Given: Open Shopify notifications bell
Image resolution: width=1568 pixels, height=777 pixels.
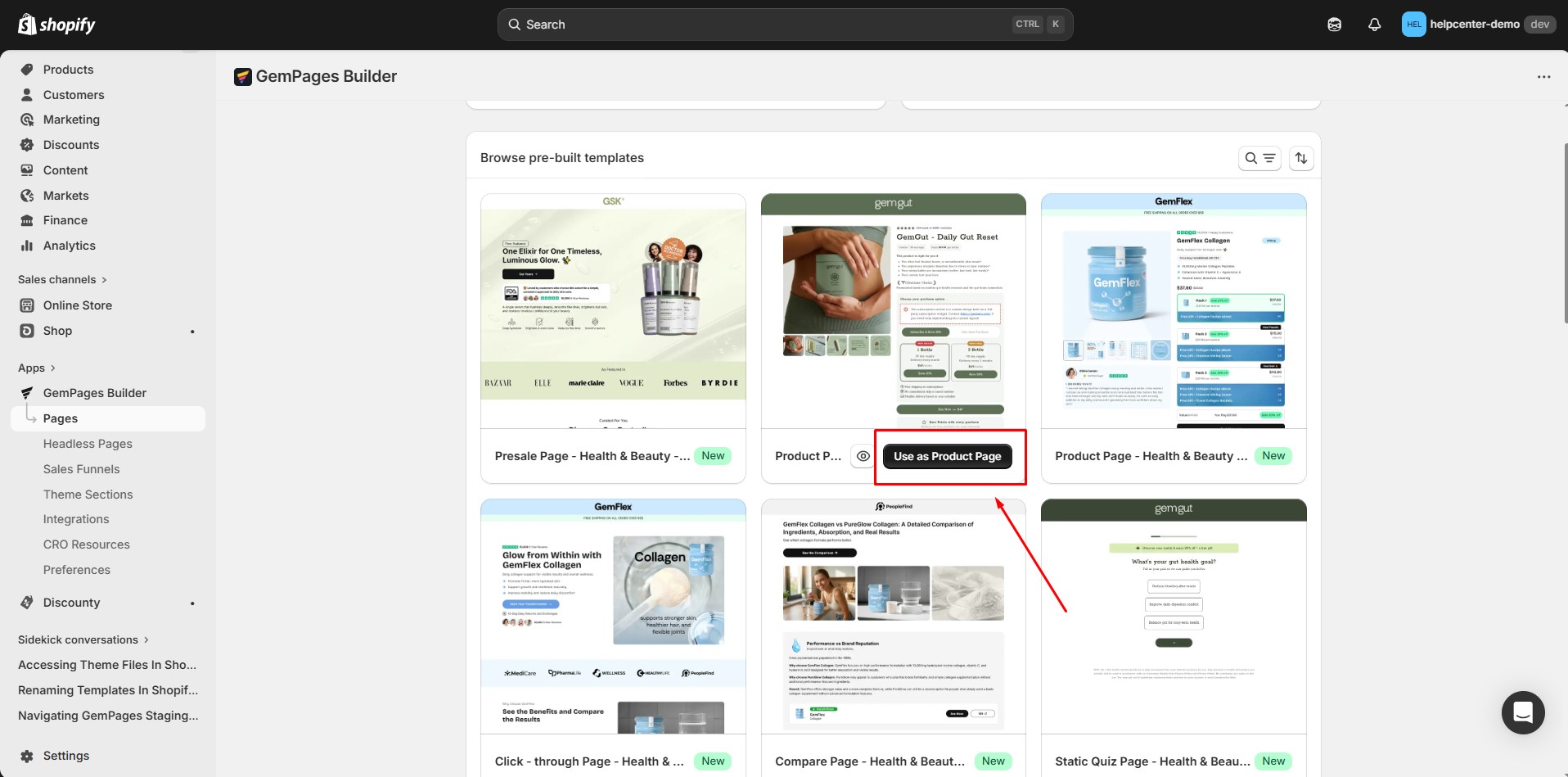Looking at the screenshot, I should point(1373,24).
